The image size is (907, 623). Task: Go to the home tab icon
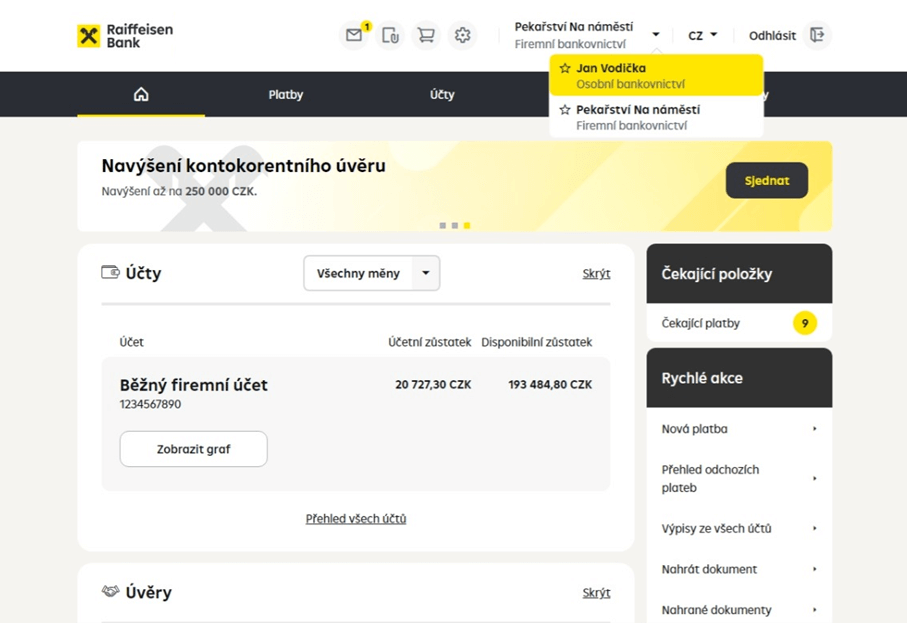(141, 94)
